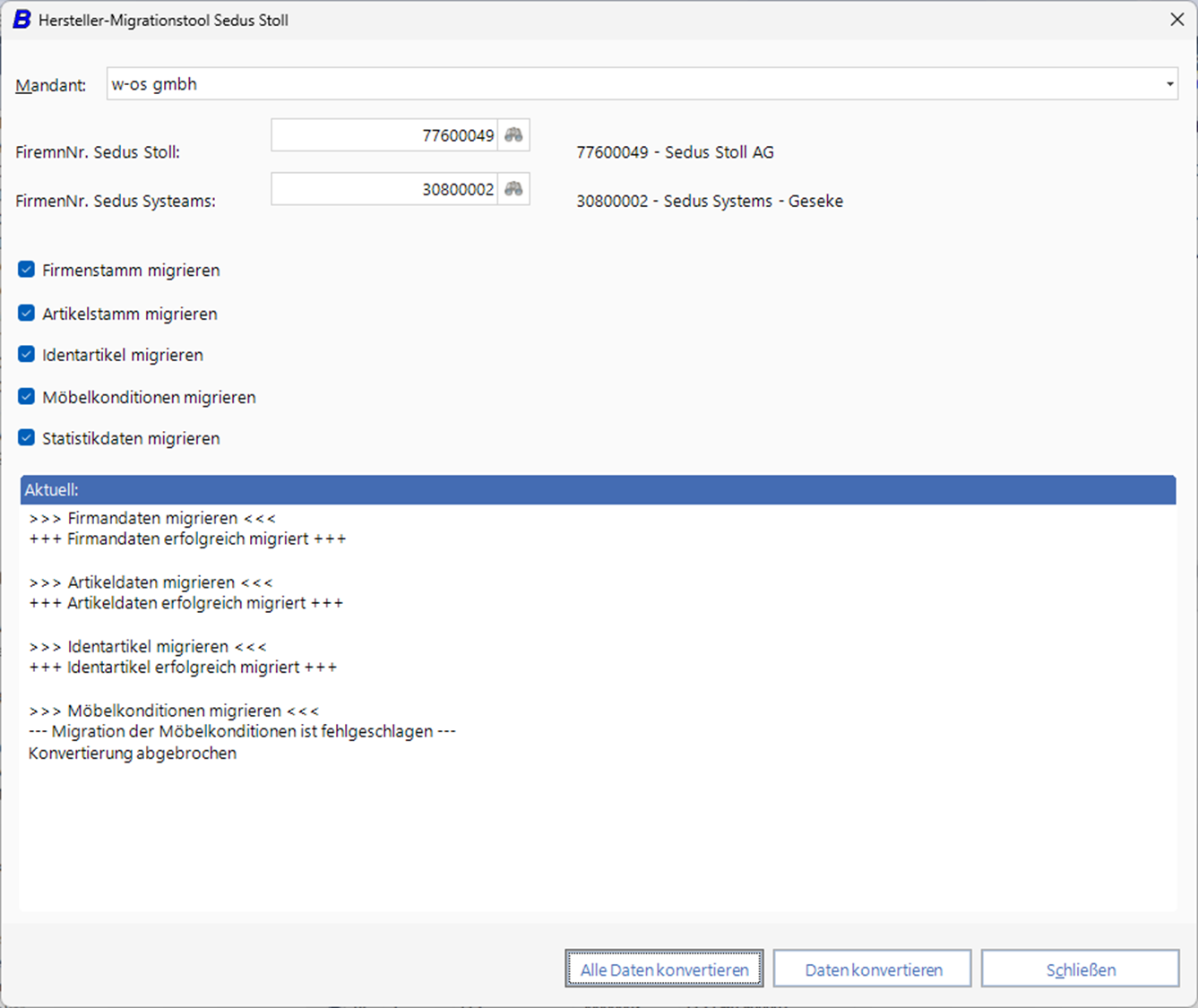Image resolution: width=1198 pixels, height=1008 pixels.
Task: Select the Konvertierung abgebrochen log entry
Action: point(133,754)
